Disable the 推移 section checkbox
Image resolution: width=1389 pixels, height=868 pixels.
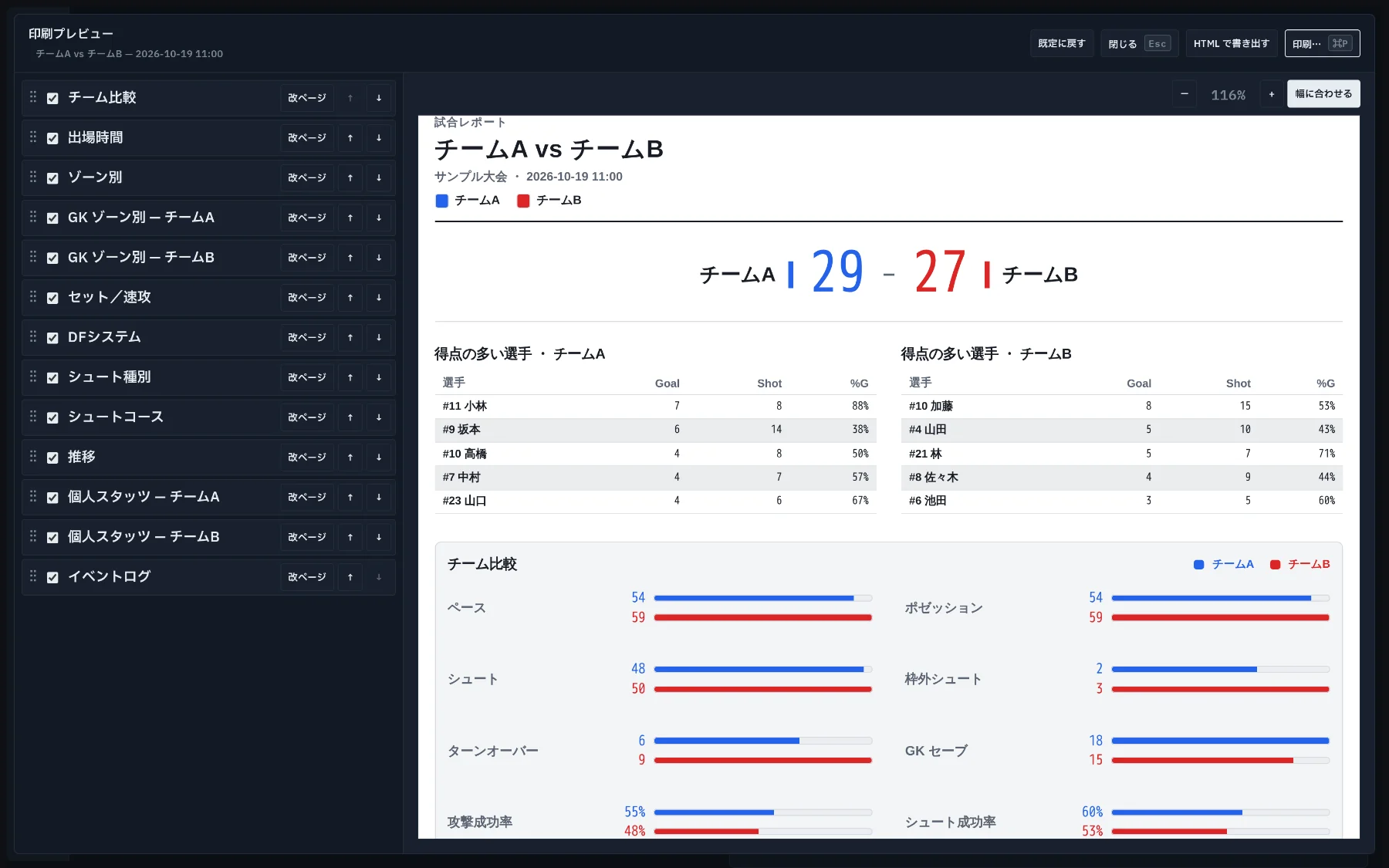52,458
